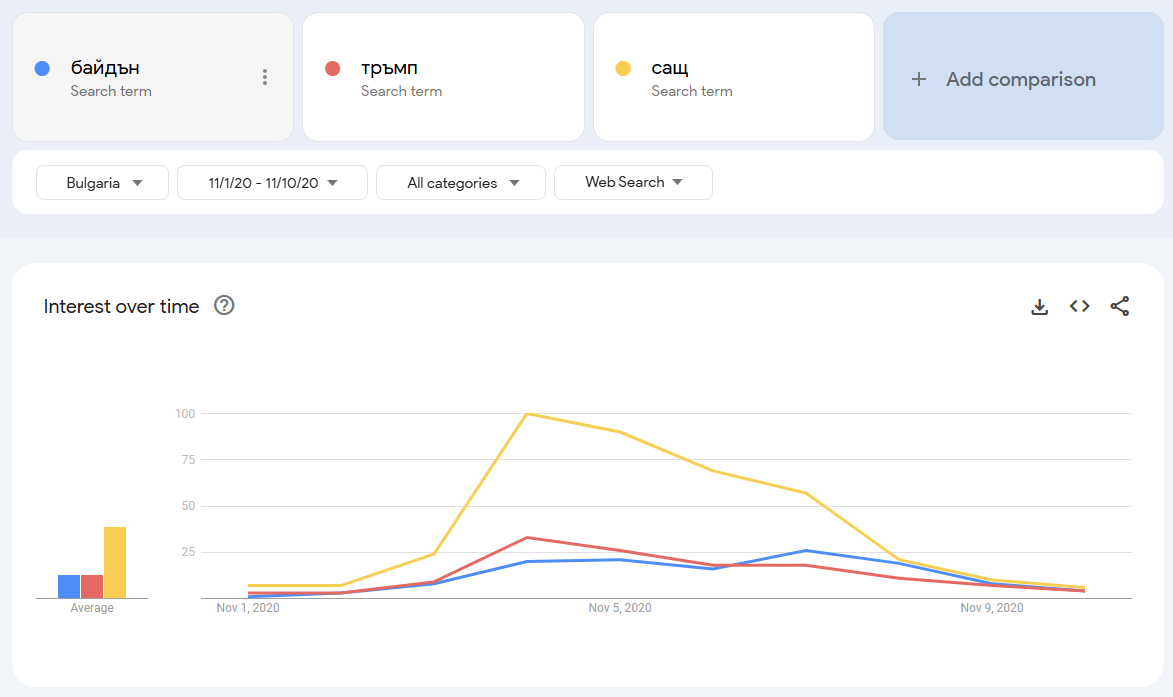Image resolution: width=1173 pixels, height=697 pixels.
Task: Click the blue dot beside байдън
Action: [42, 69]
